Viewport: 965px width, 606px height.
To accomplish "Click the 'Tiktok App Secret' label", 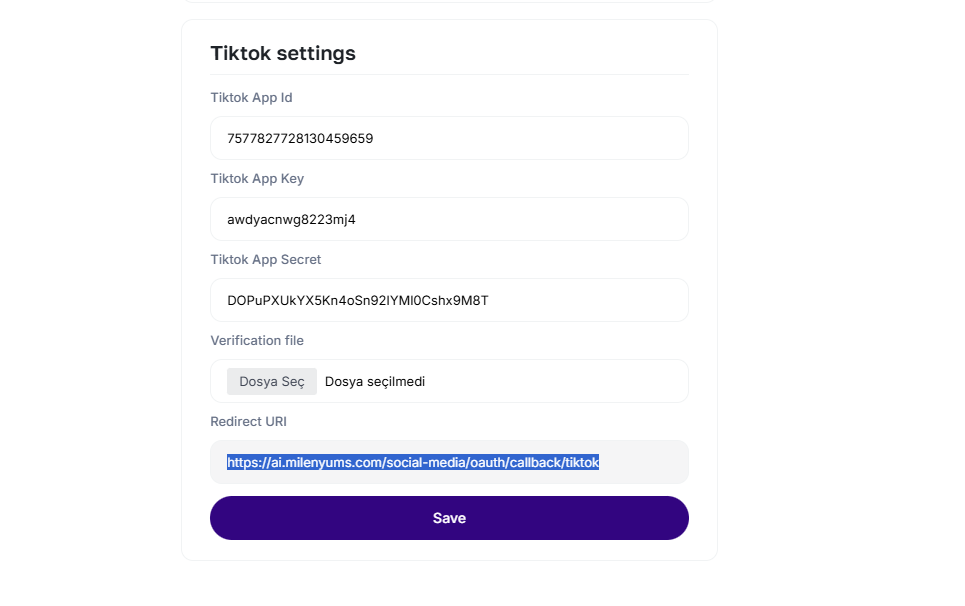I will [265, 260].
